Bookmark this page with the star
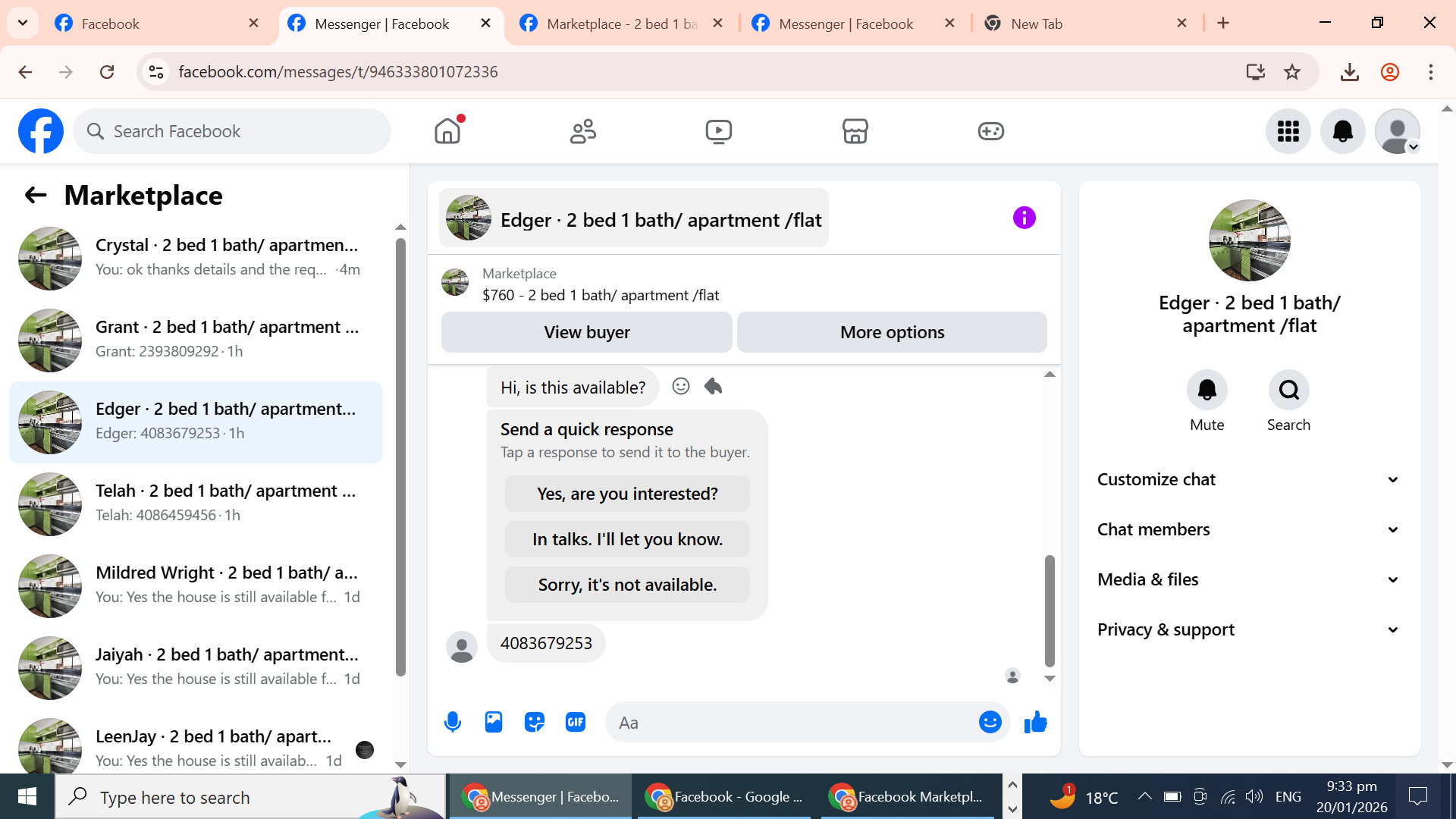This screenshot has width=1456, height=819. (x=1292, y=72)
